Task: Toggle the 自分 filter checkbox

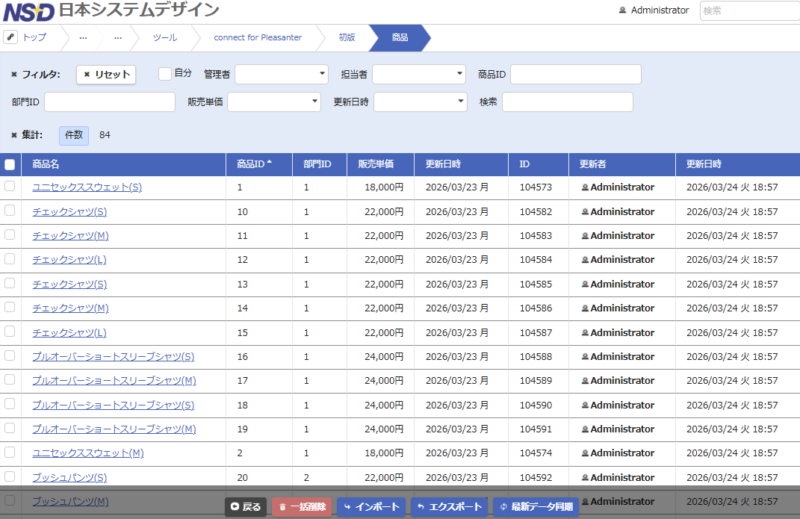Action: (166, 73)
